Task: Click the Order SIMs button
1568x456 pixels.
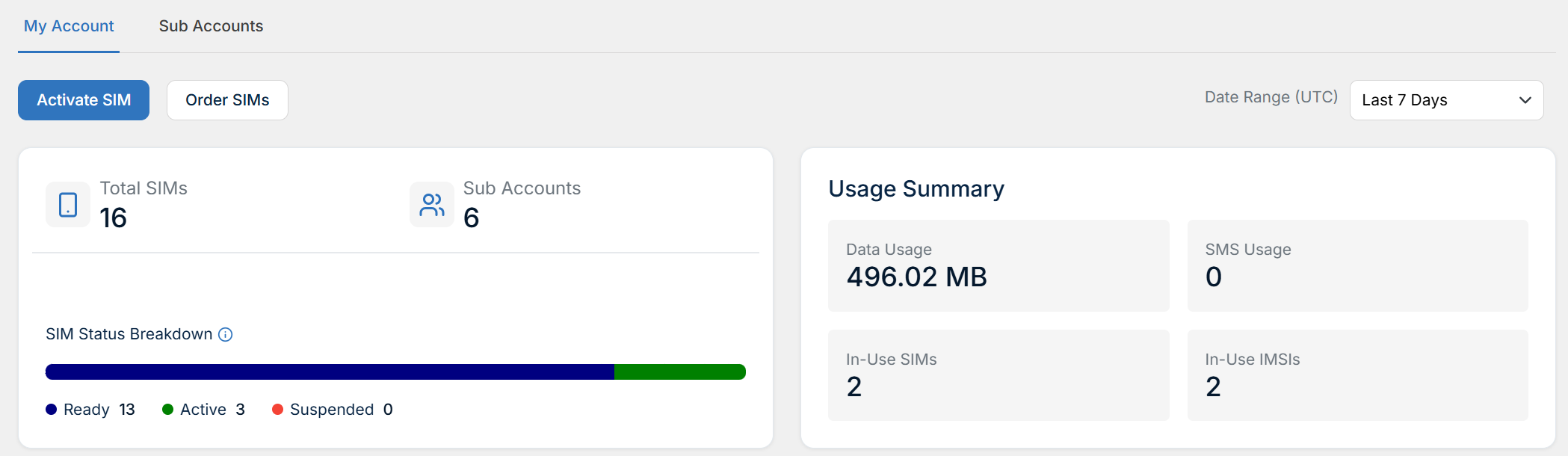Action: click(227, 100)
